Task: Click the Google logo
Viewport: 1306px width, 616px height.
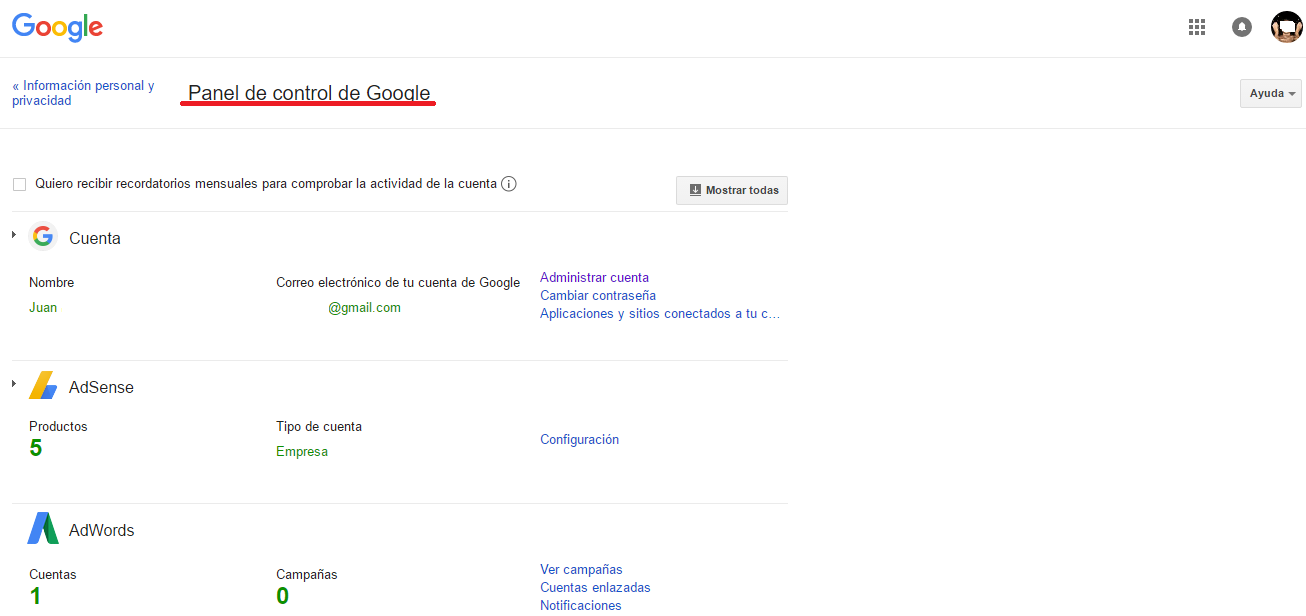Action: point(57,28)
